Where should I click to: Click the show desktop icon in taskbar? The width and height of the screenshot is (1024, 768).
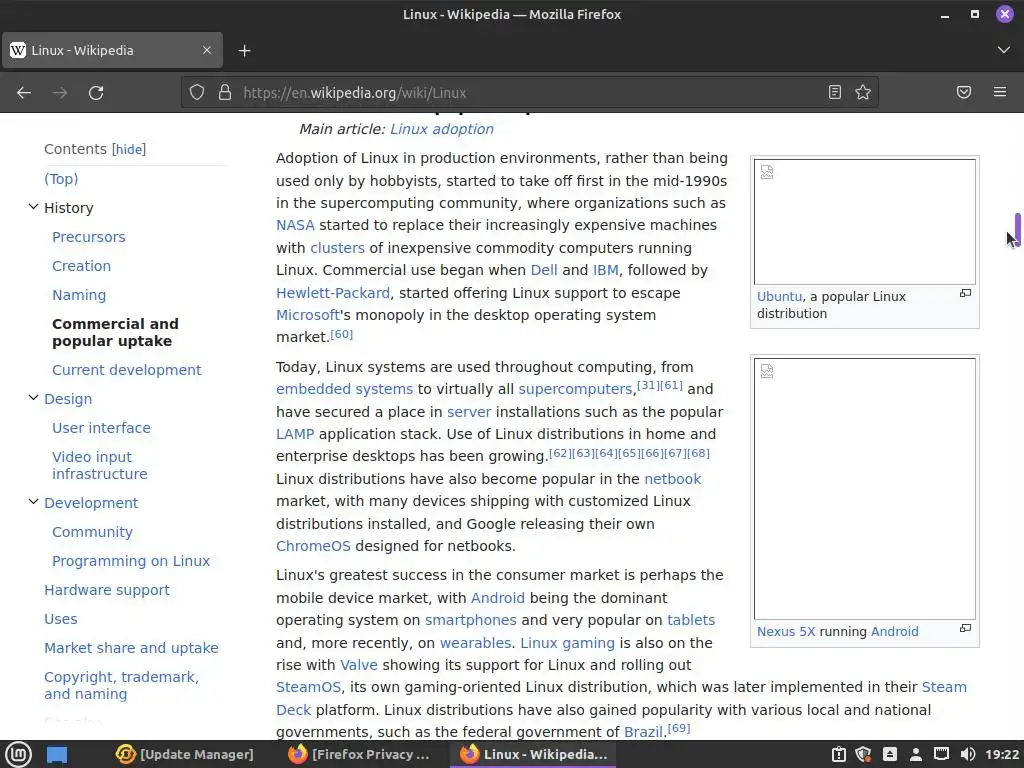57,754
